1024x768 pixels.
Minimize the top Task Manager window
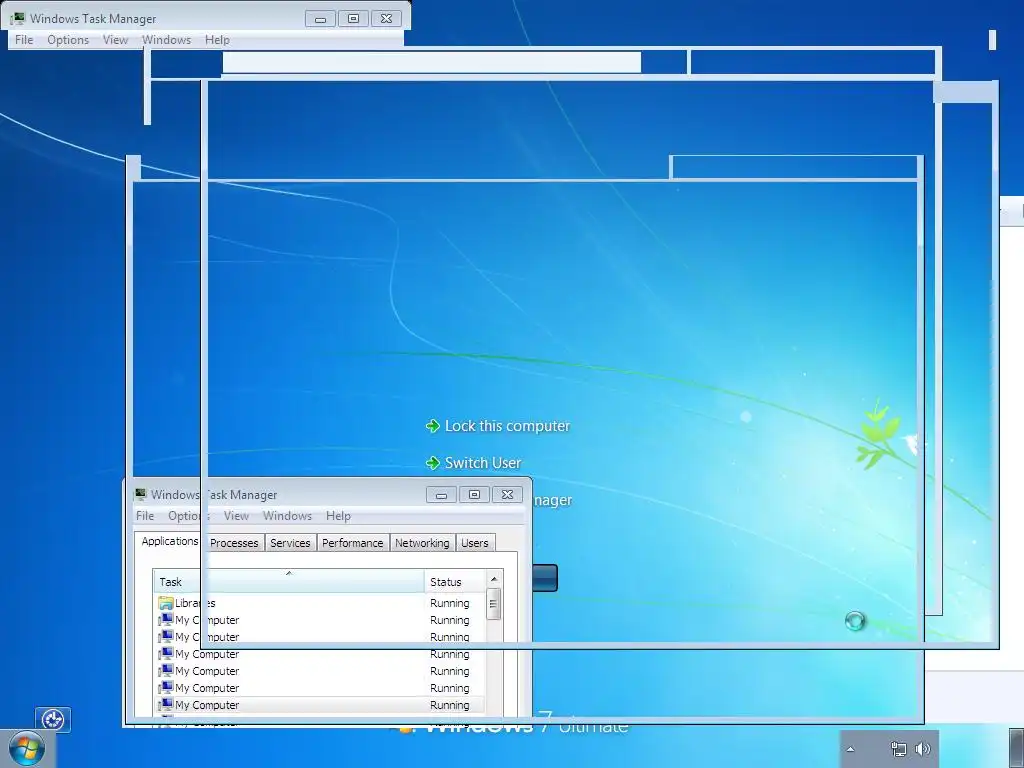click(320, 19)
